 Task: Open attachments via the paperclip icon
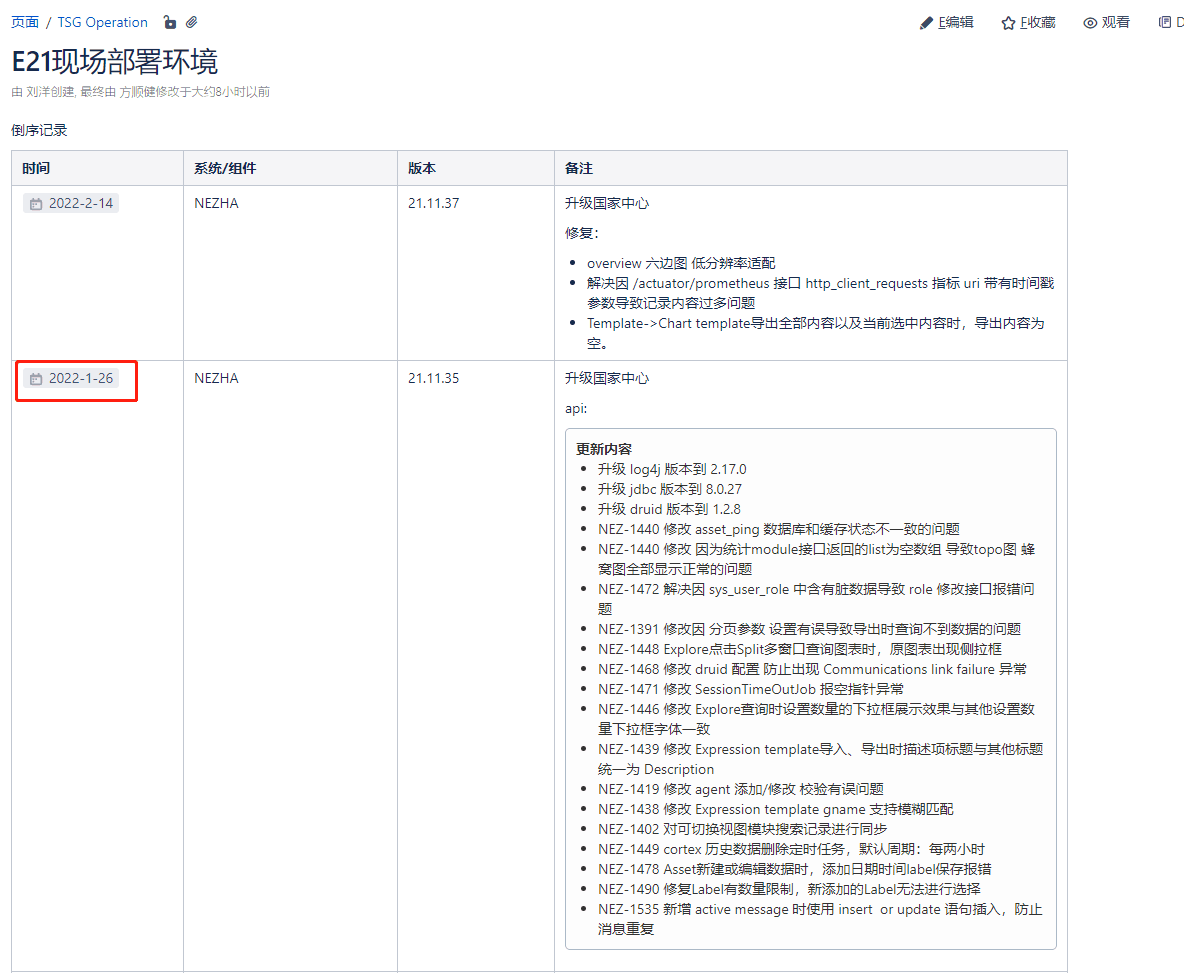point(191,22)
